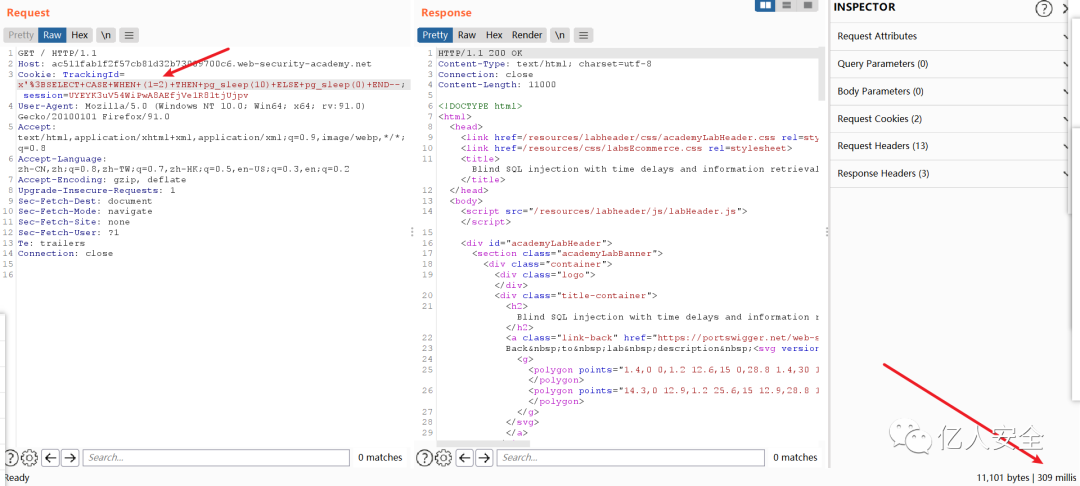Switch Request view to Hex

[79, 34]
